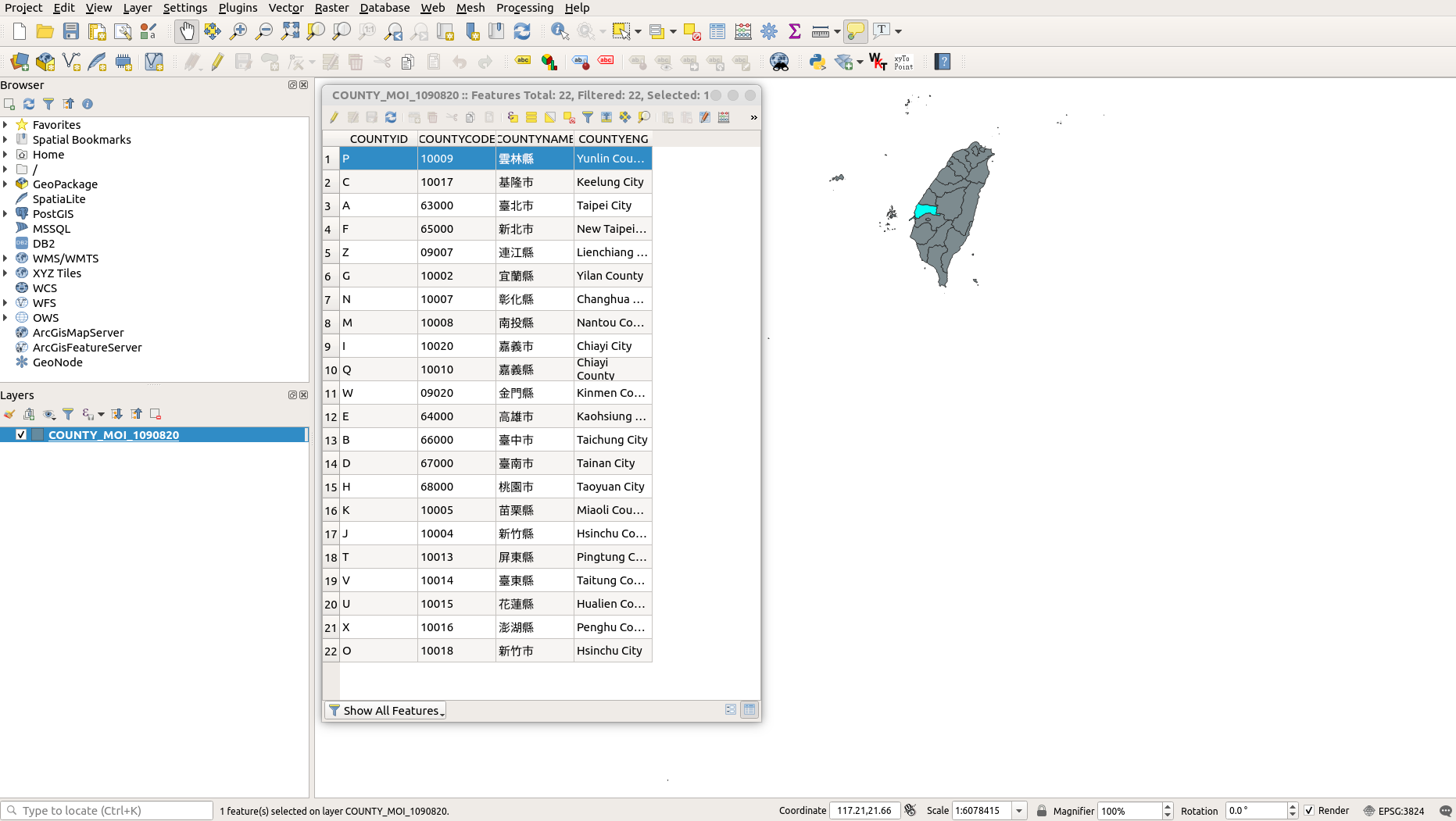The width and height of the screenshot is (1456, 821).
Task: Click the Help question mark icon
Action: (x=943, y=62)
